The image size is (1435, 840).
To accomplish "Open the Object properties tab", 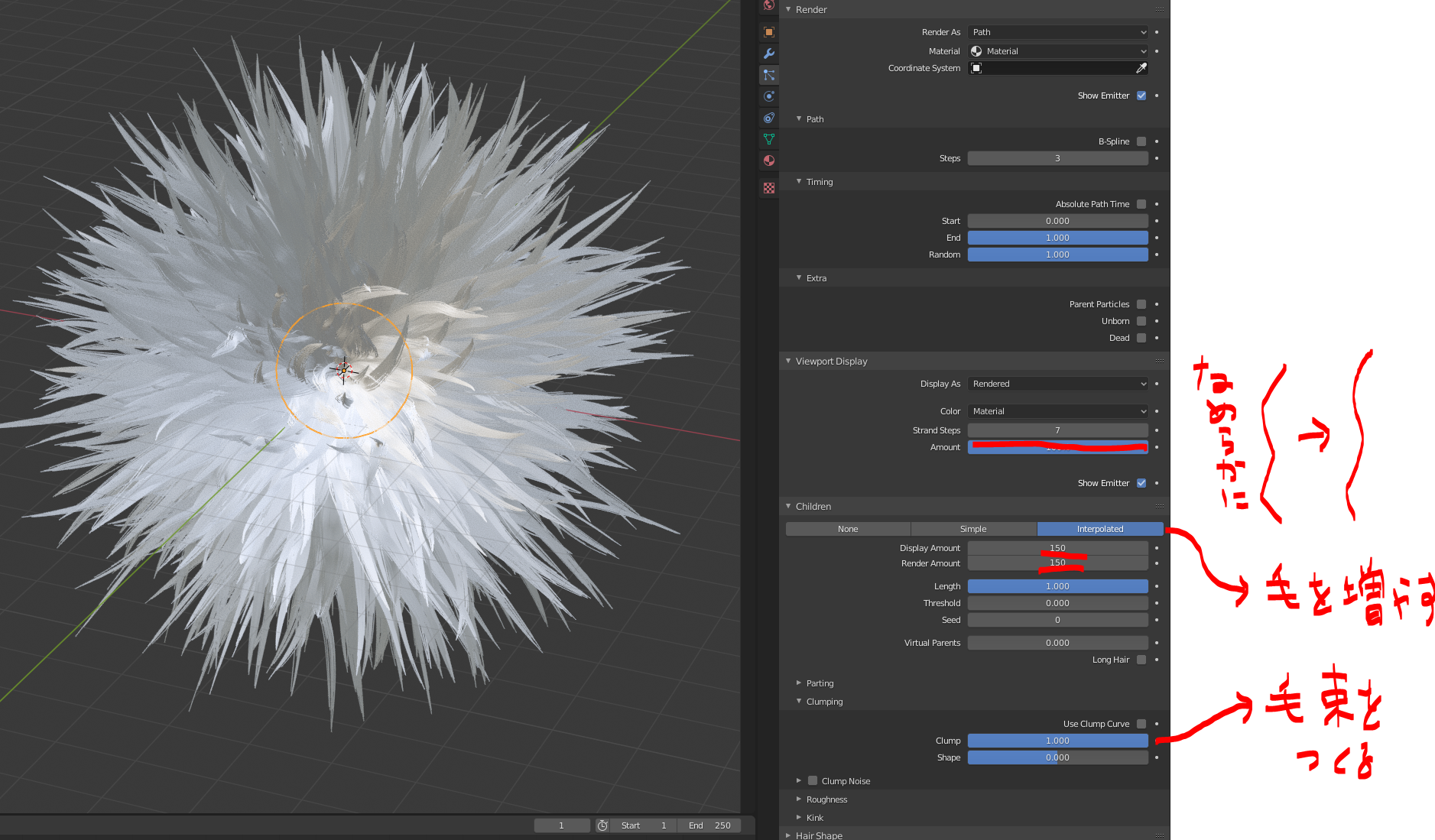I will coord(769,32).
